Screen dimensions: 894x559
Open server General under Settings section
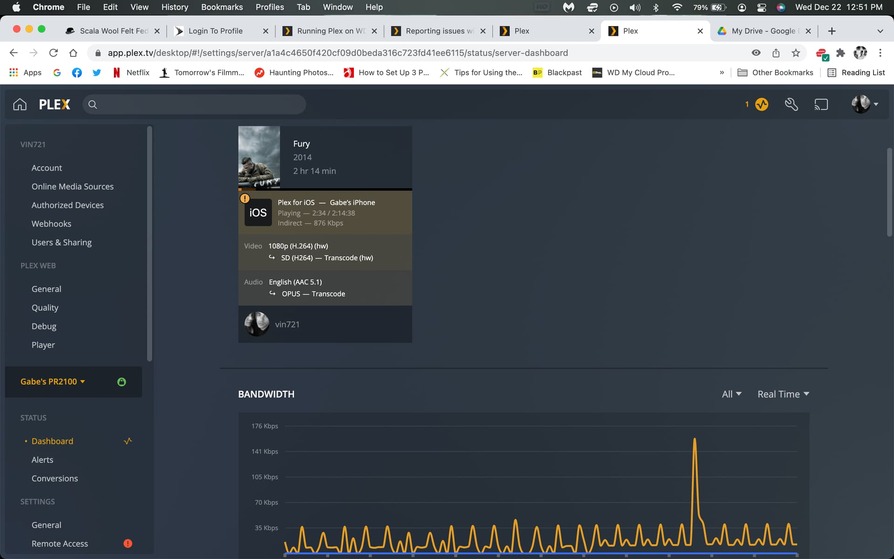click(46, 525)
